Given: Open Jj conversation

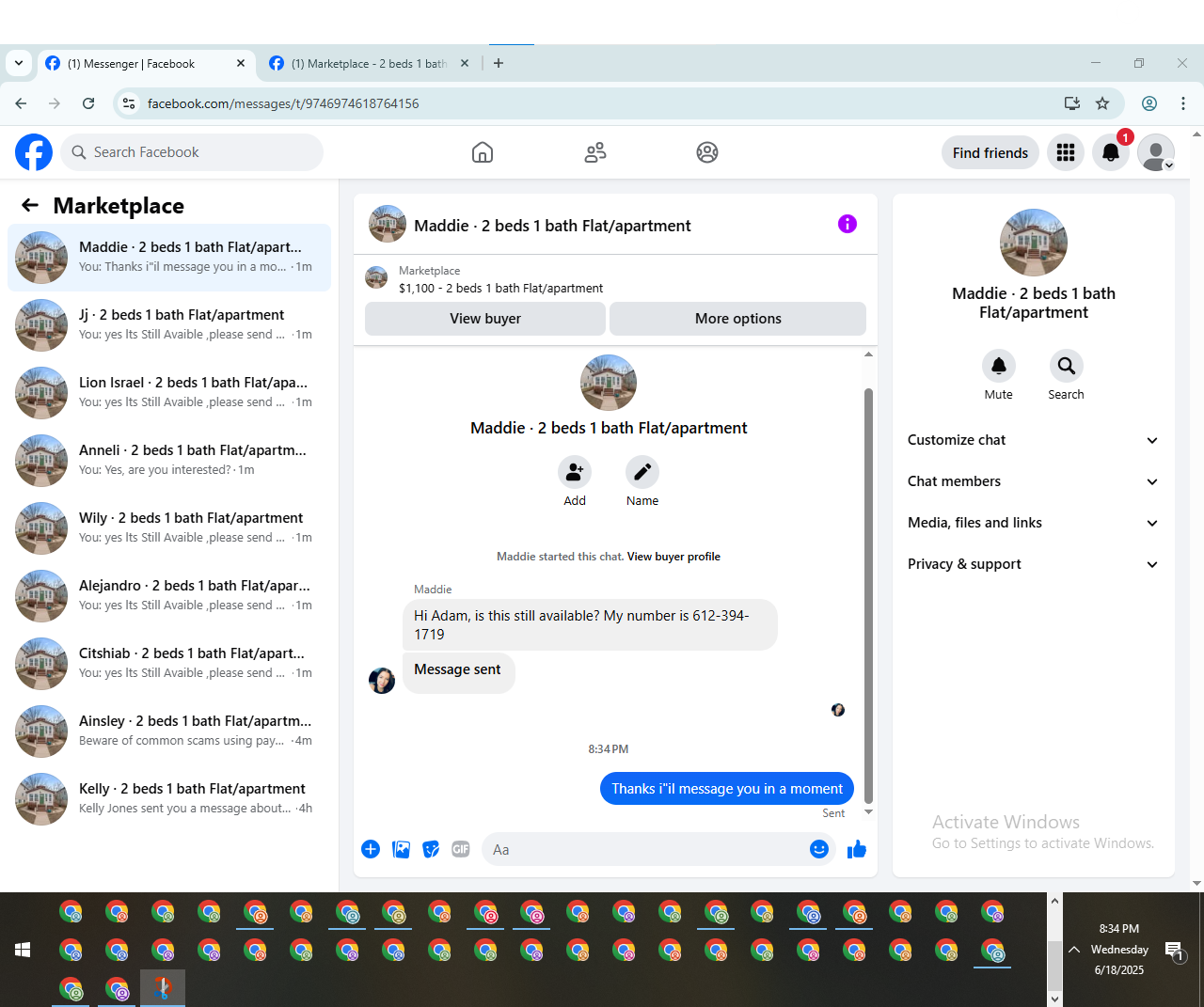Looking at the screenshot, I should 169,324.
